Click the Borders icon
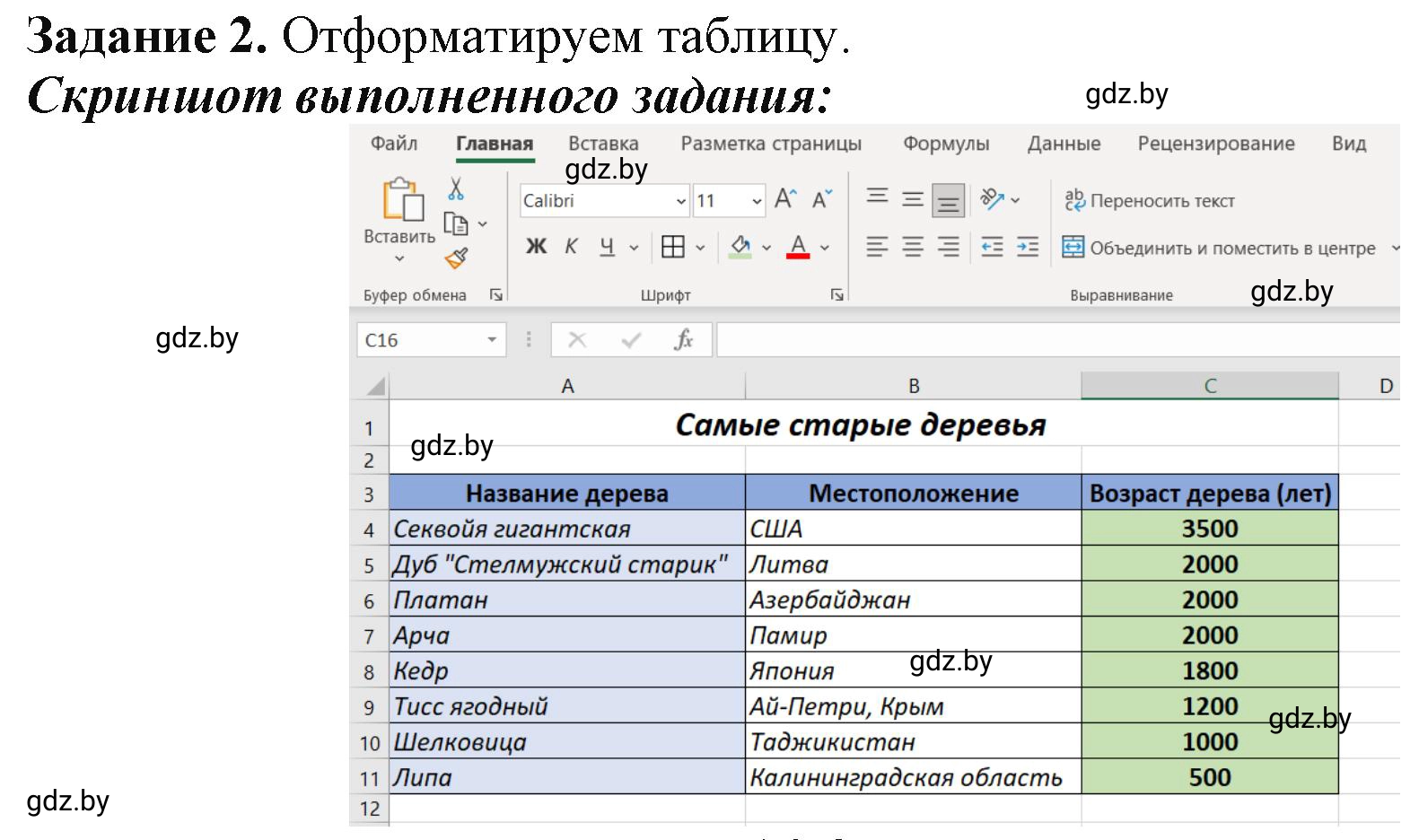1419x840 pixels. [x=672, y=247]
